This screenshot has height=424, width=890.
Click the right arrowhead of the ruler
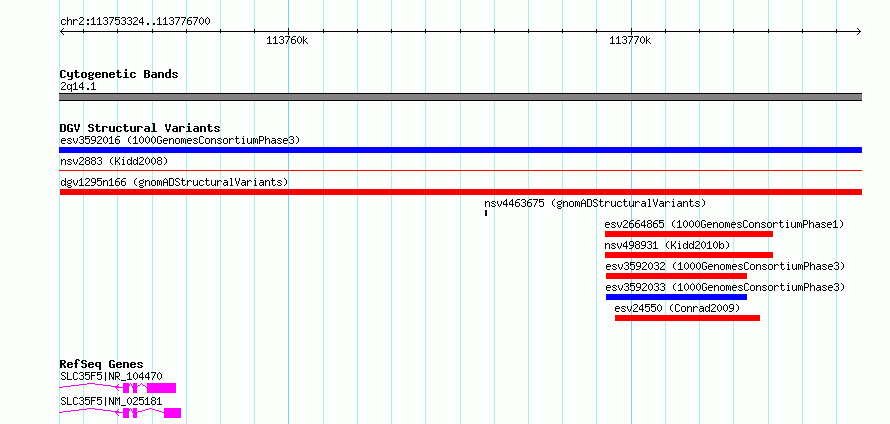pyautogui.click(x=859, y=31)
